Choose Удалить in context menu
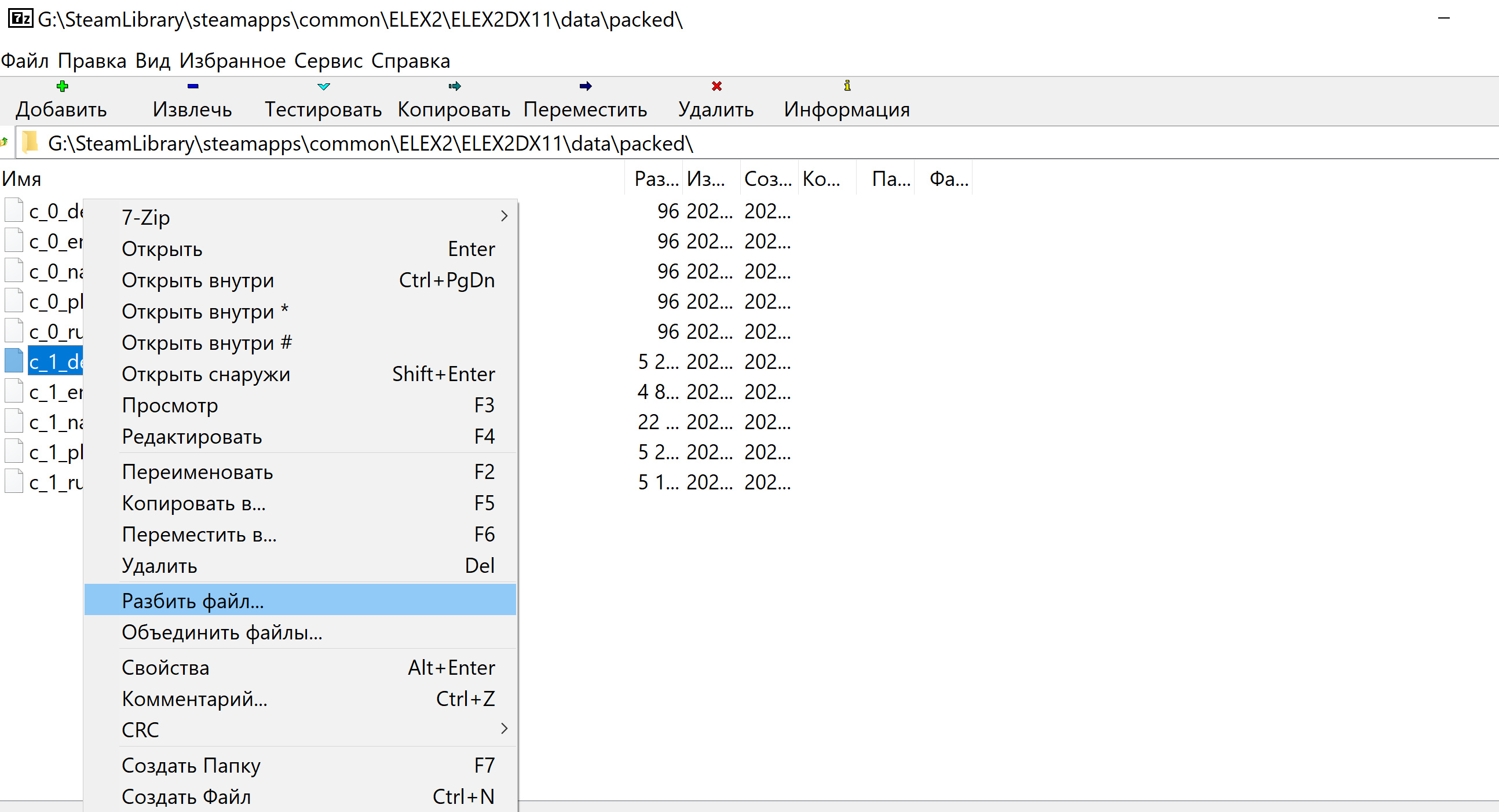The image size is (1499, 812). 300,566
